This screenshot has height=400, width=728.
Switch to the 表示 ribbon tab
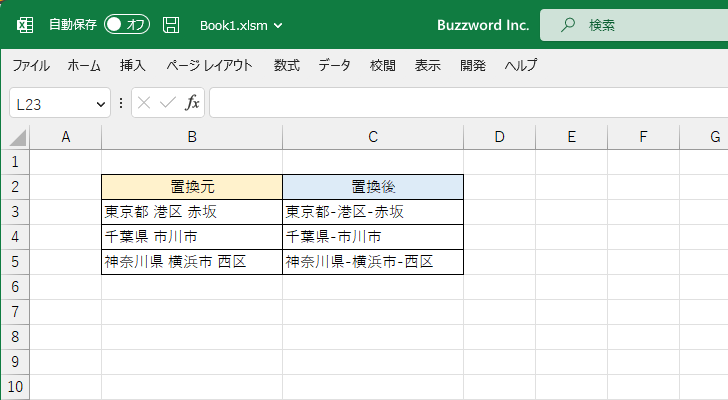click(x=428, y=65)
